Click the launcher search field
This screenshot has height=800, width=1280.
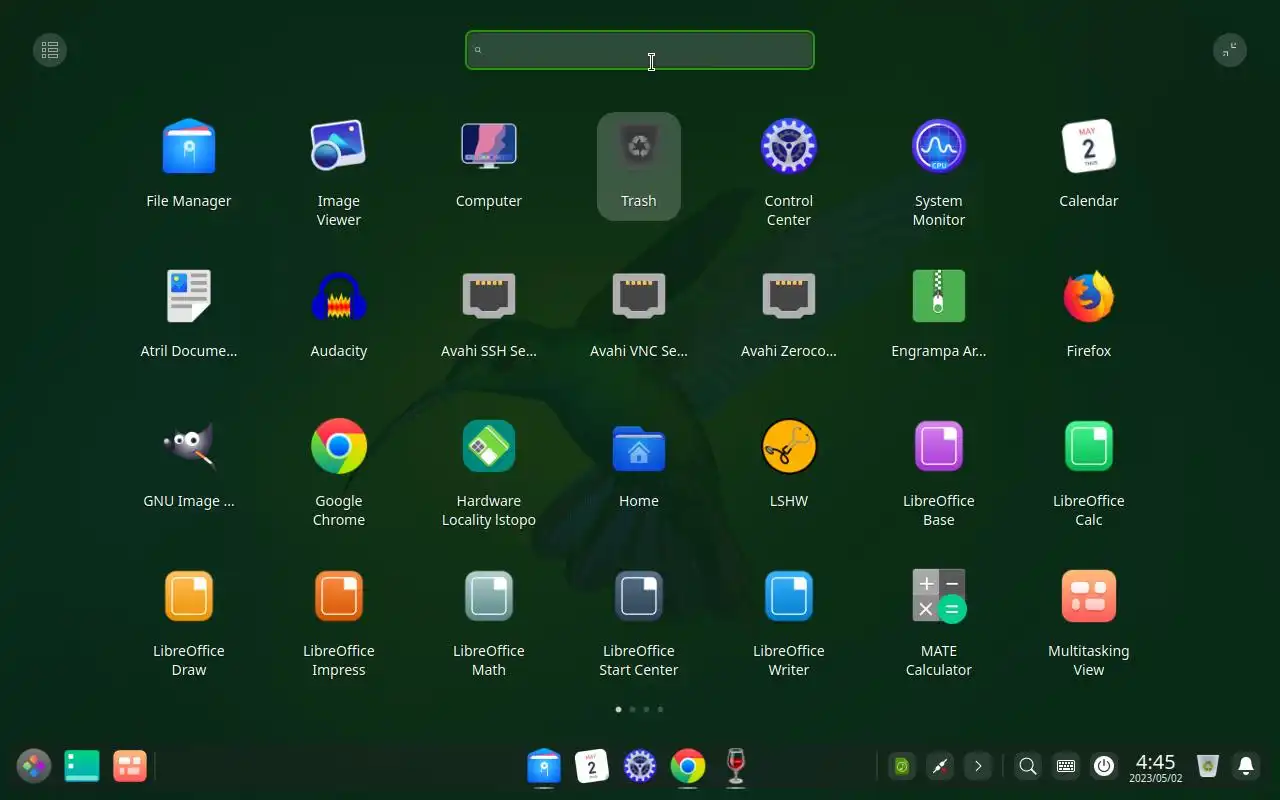pos(640,50)
